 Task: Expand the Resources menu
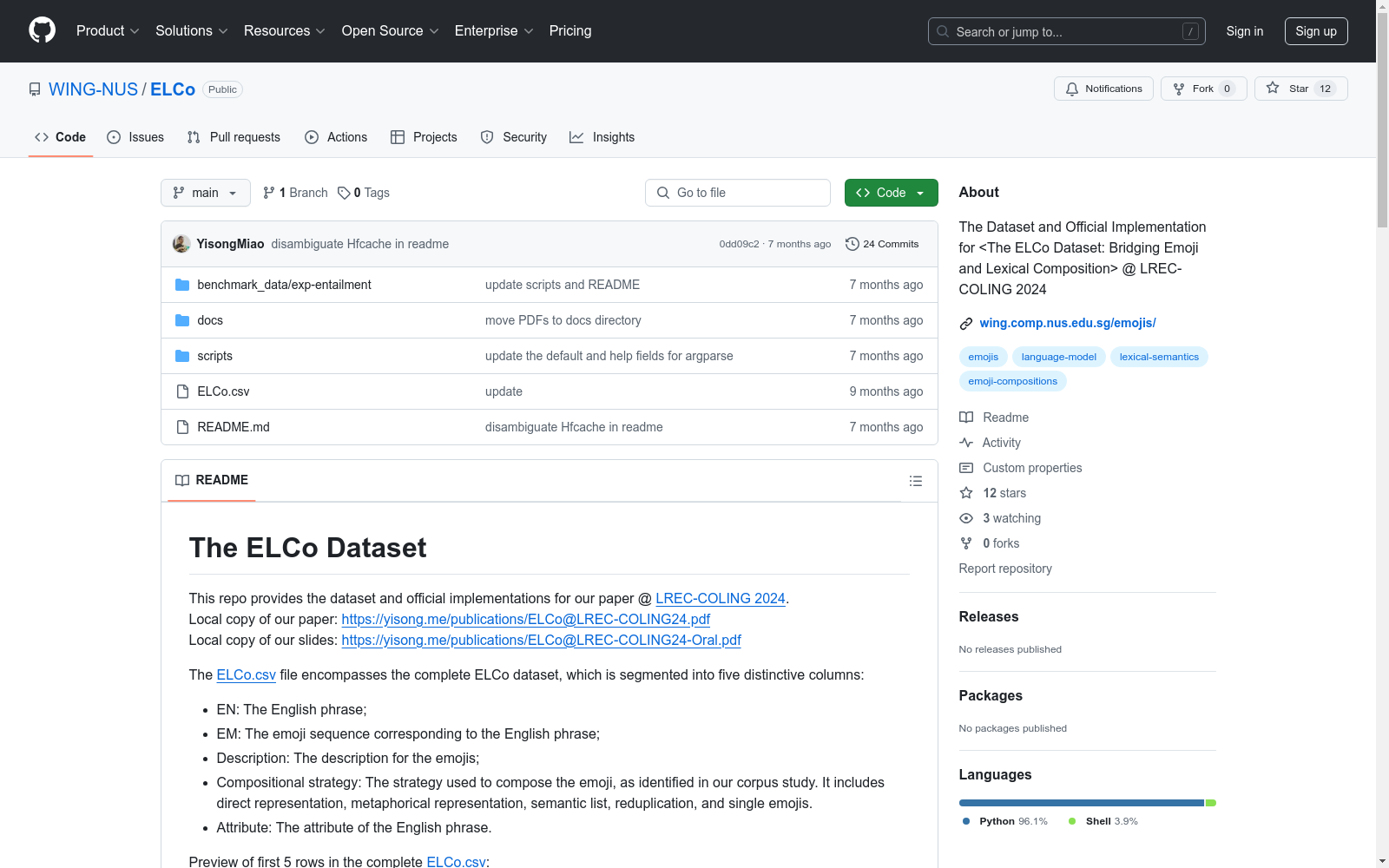tap(285, 30)
